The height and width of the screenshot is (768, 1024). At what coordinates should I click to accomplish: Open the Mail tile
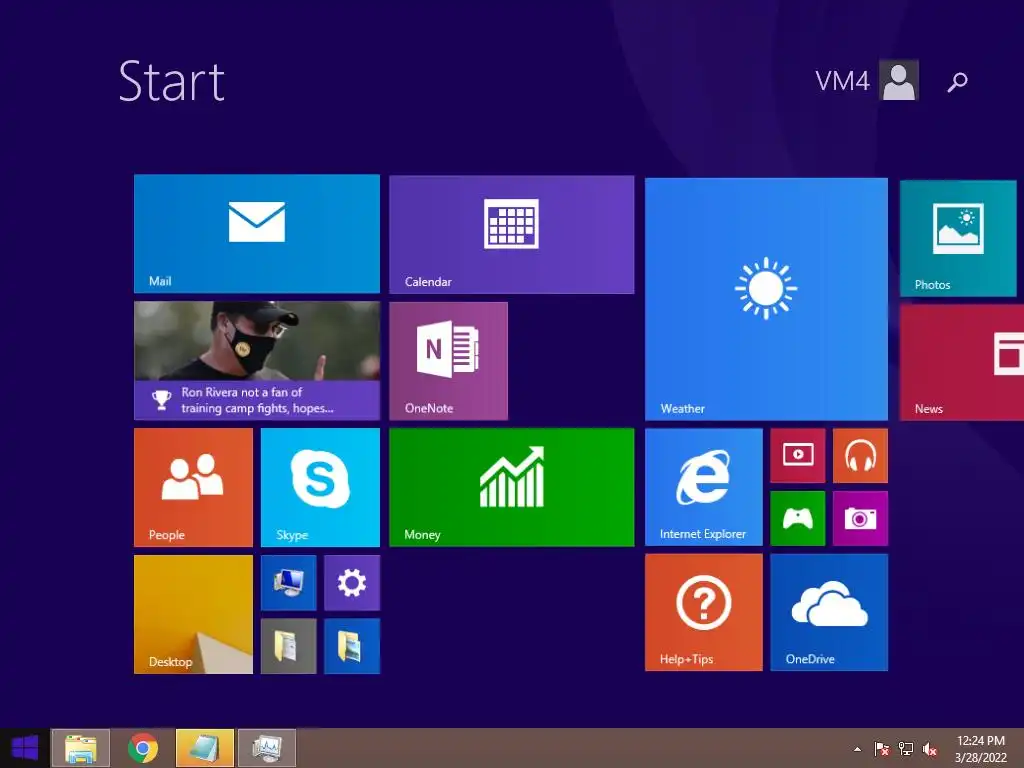[x=257, y=234]
